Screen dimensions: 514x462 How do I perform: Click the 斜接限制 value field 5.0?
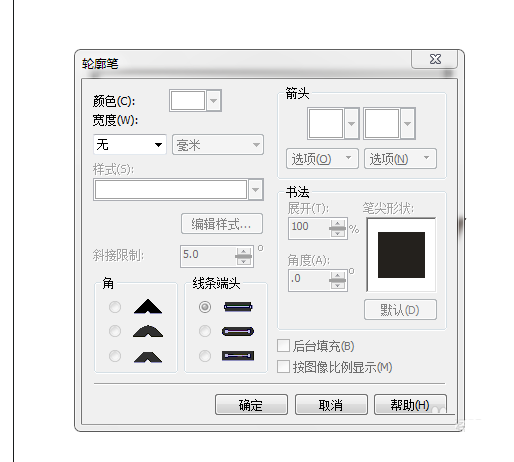click(208, 256)
